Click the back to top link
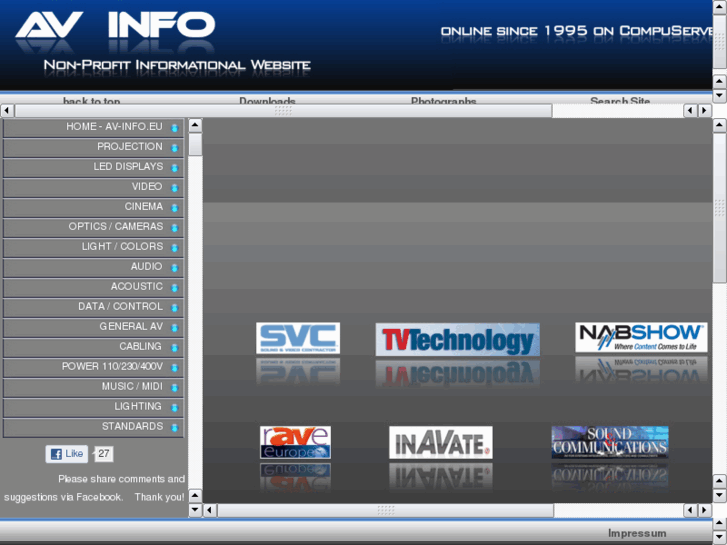This screenshot has height=545, width=727. pyautogui.click(x=91, y=100)
